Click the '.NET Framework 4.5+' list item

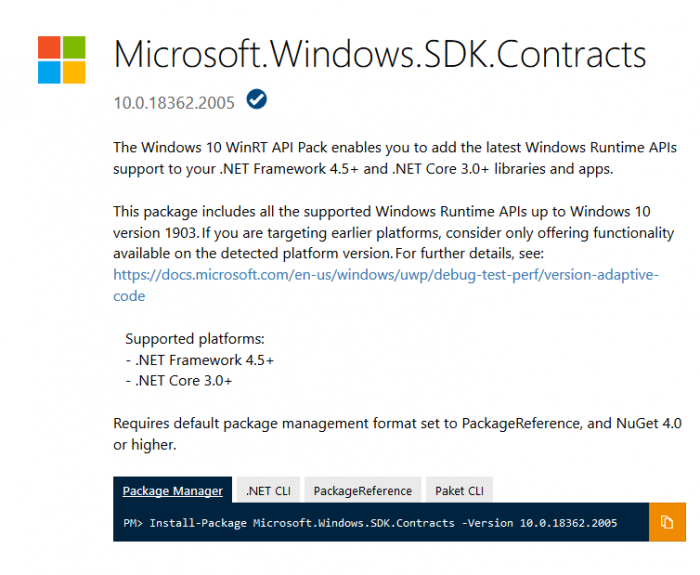(x=199, y=359)
